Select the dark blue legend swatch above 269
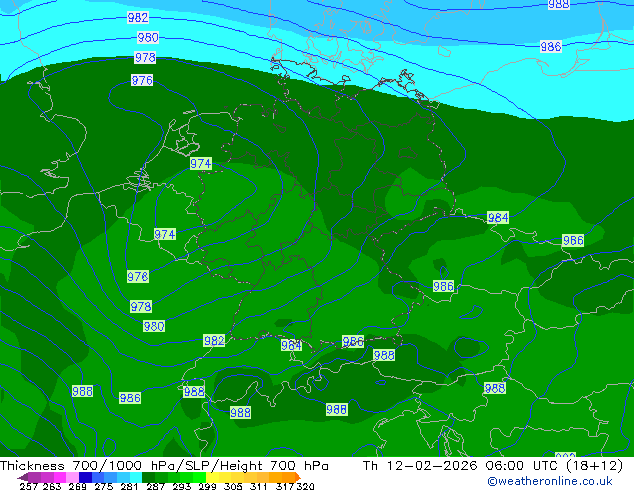 (x=85, y=477)
